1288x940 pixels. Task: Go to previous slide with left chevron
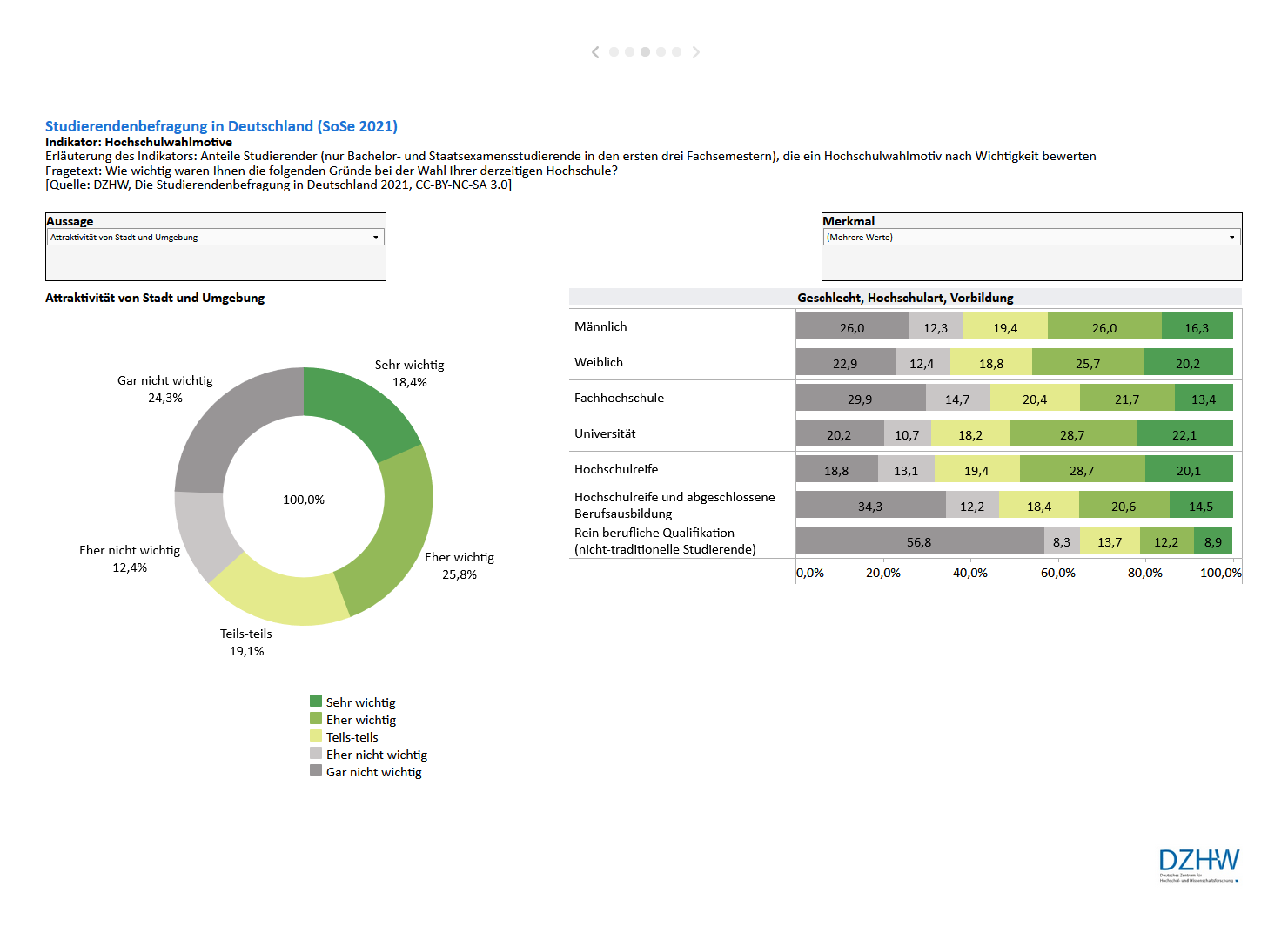point(595,52)
